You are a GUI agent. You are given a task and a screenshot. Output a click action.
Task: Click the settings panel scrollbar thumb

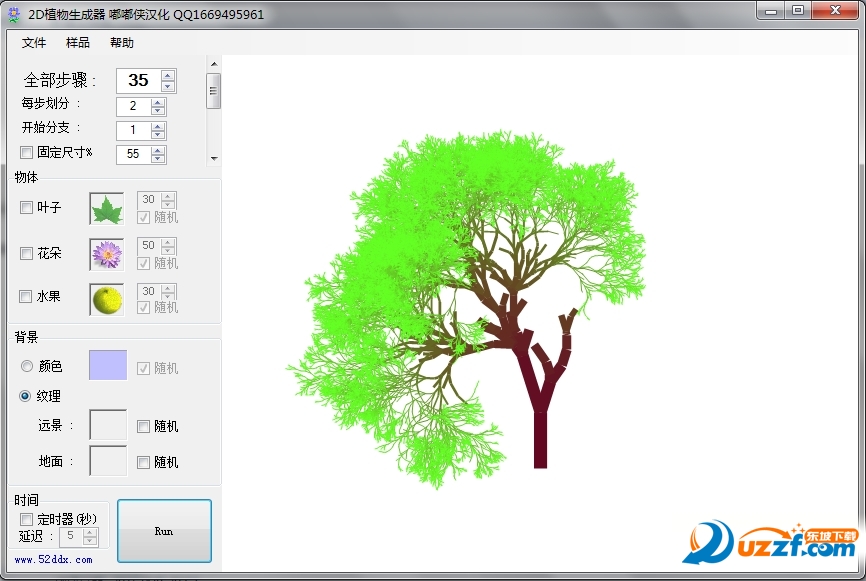click(214, 91)
